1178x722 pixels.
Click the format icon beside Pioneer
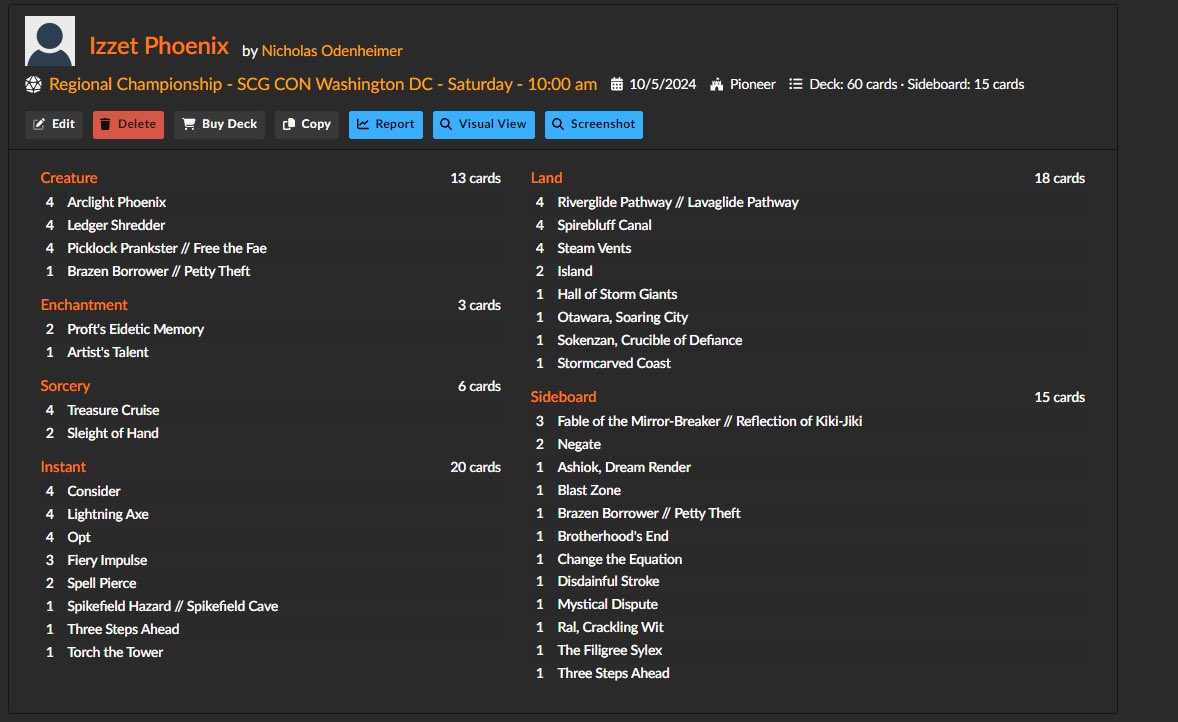point(717,84)
